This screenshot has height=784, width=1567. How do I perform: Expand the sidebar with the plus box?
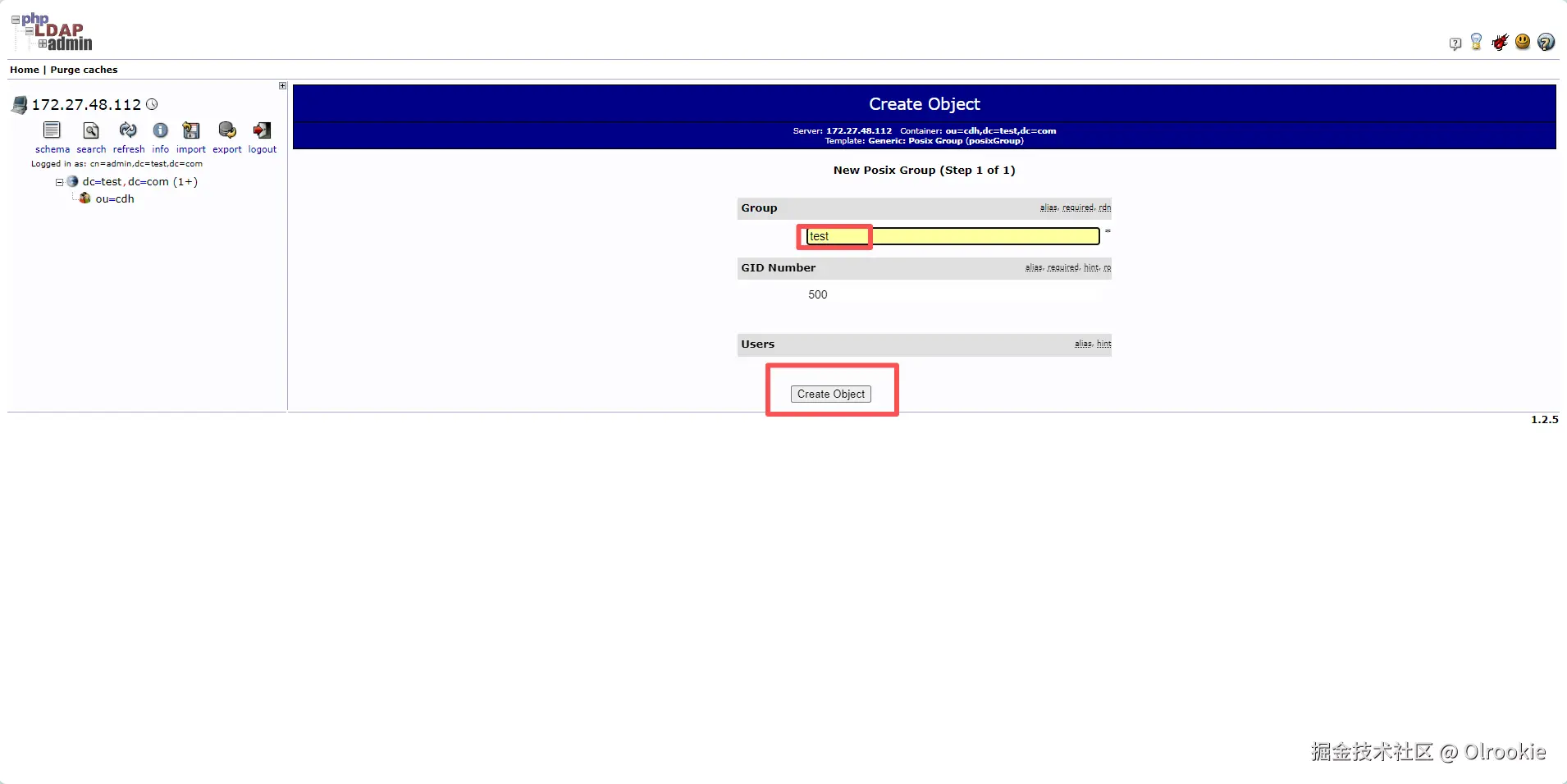point(282,86)
